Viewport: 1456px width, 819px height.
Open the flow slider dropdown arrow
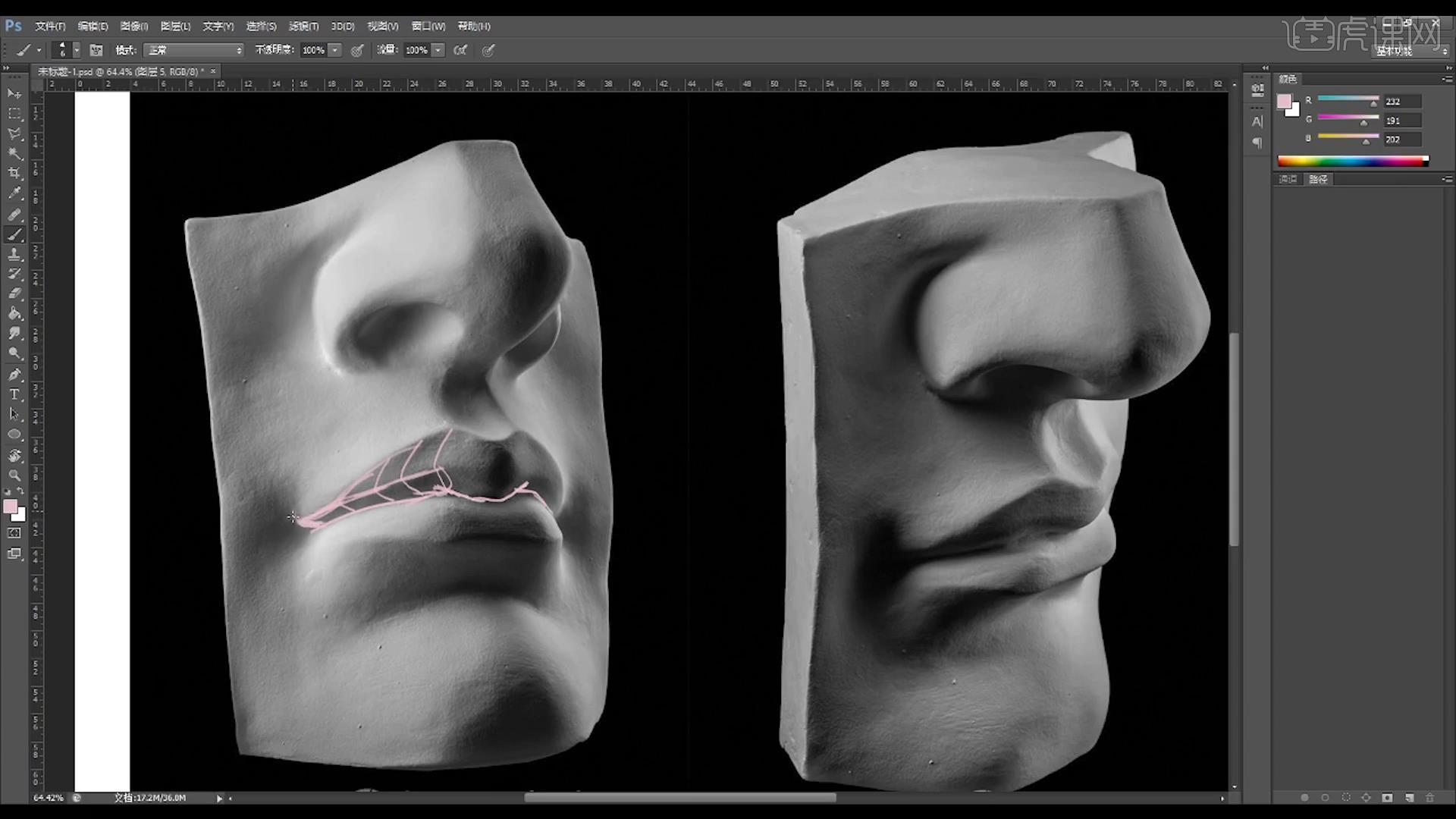point(438,50)
